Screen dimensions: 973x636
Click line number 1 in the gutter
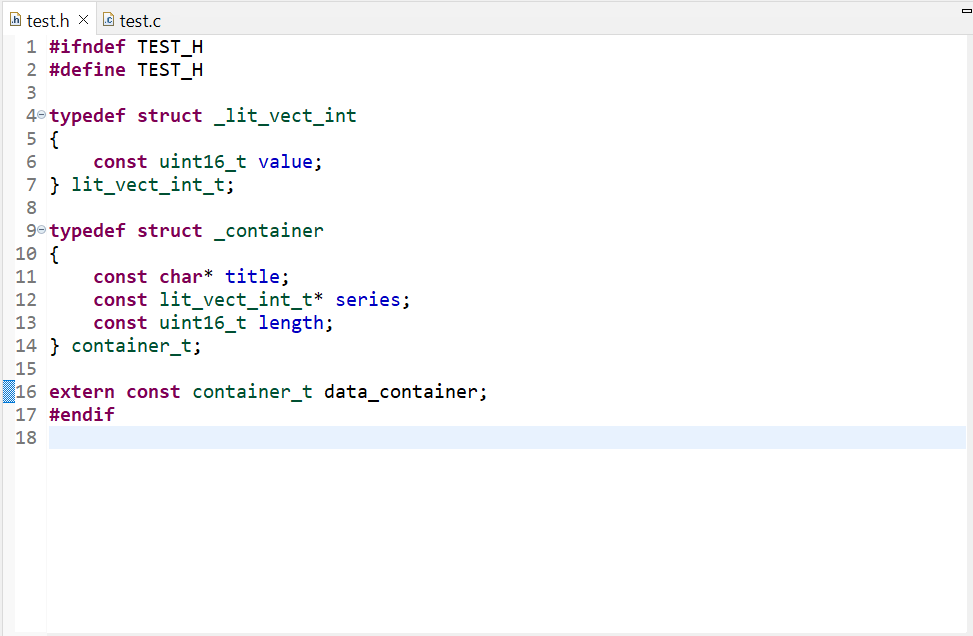click(30, 46)
